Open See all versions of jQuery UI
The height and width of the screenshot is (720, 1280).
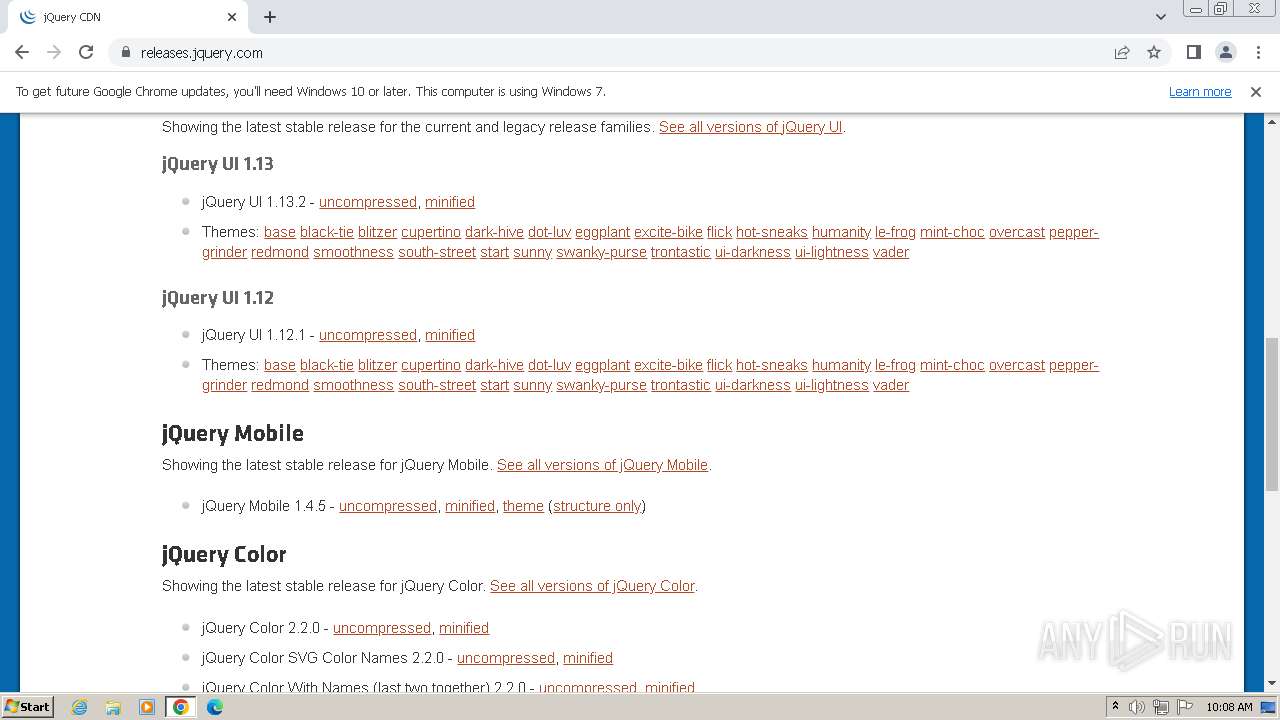750,127
